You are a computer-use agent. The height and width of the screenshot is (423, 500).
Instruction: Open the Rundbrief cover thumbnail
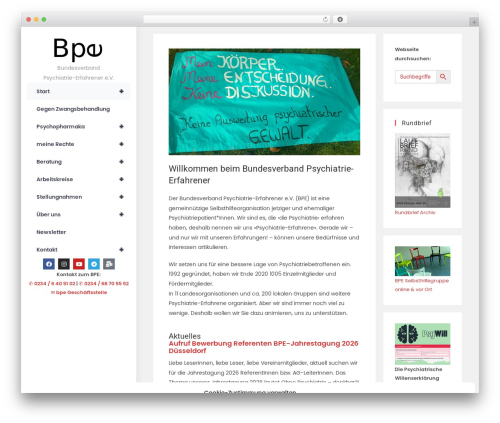(422, 170)
